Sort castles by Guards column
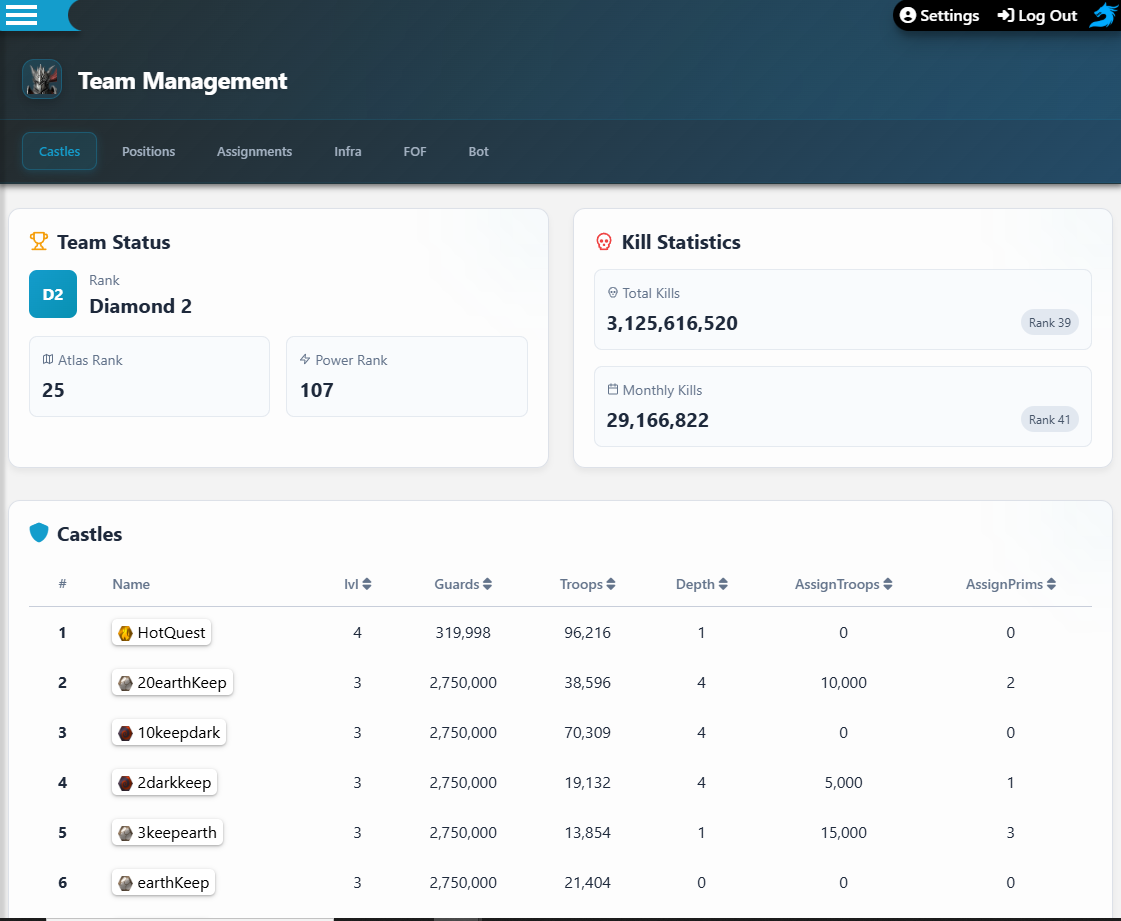 462,584
